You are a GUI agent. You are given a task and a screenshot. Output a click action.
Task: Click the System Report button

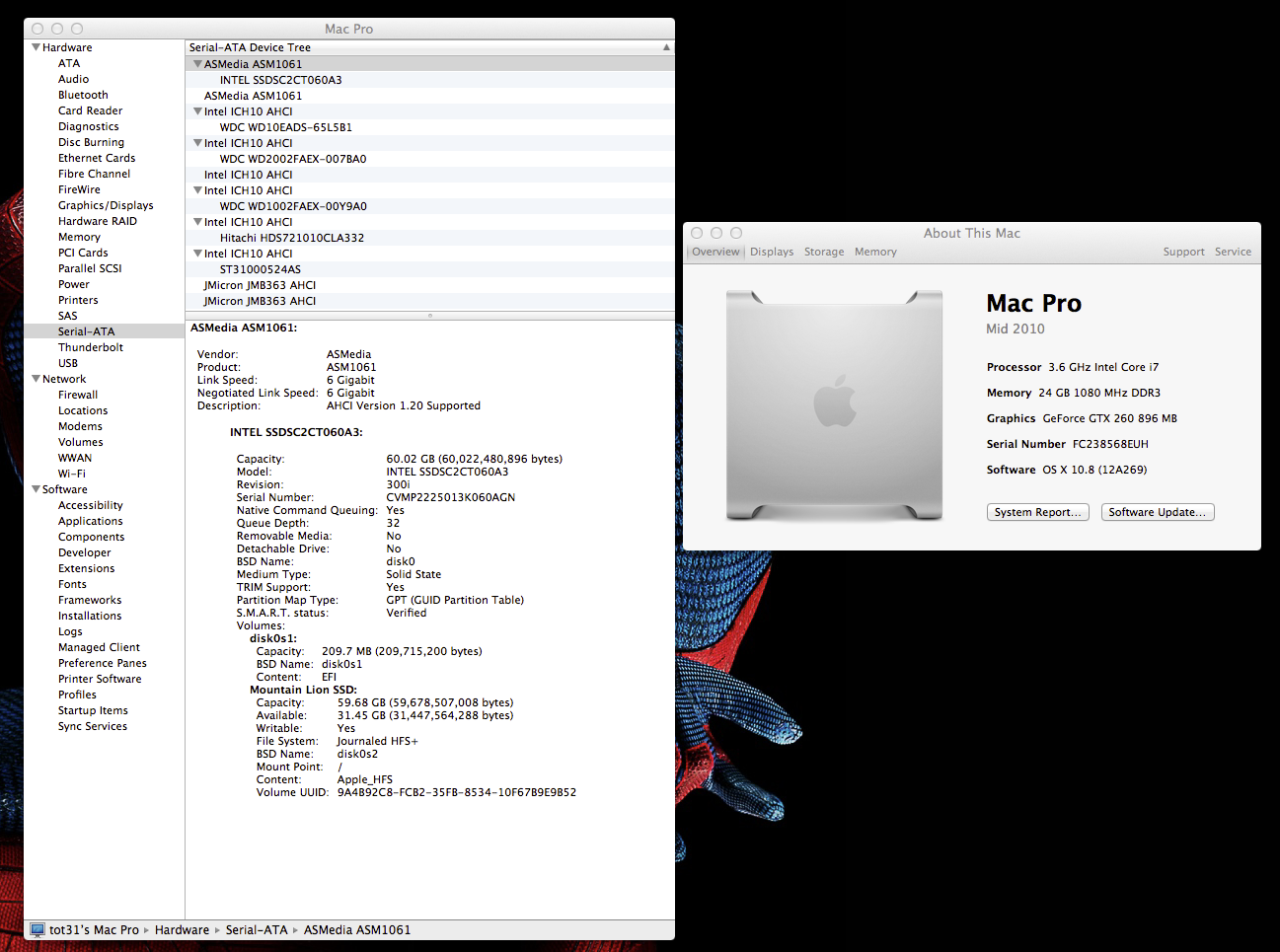1038,512
